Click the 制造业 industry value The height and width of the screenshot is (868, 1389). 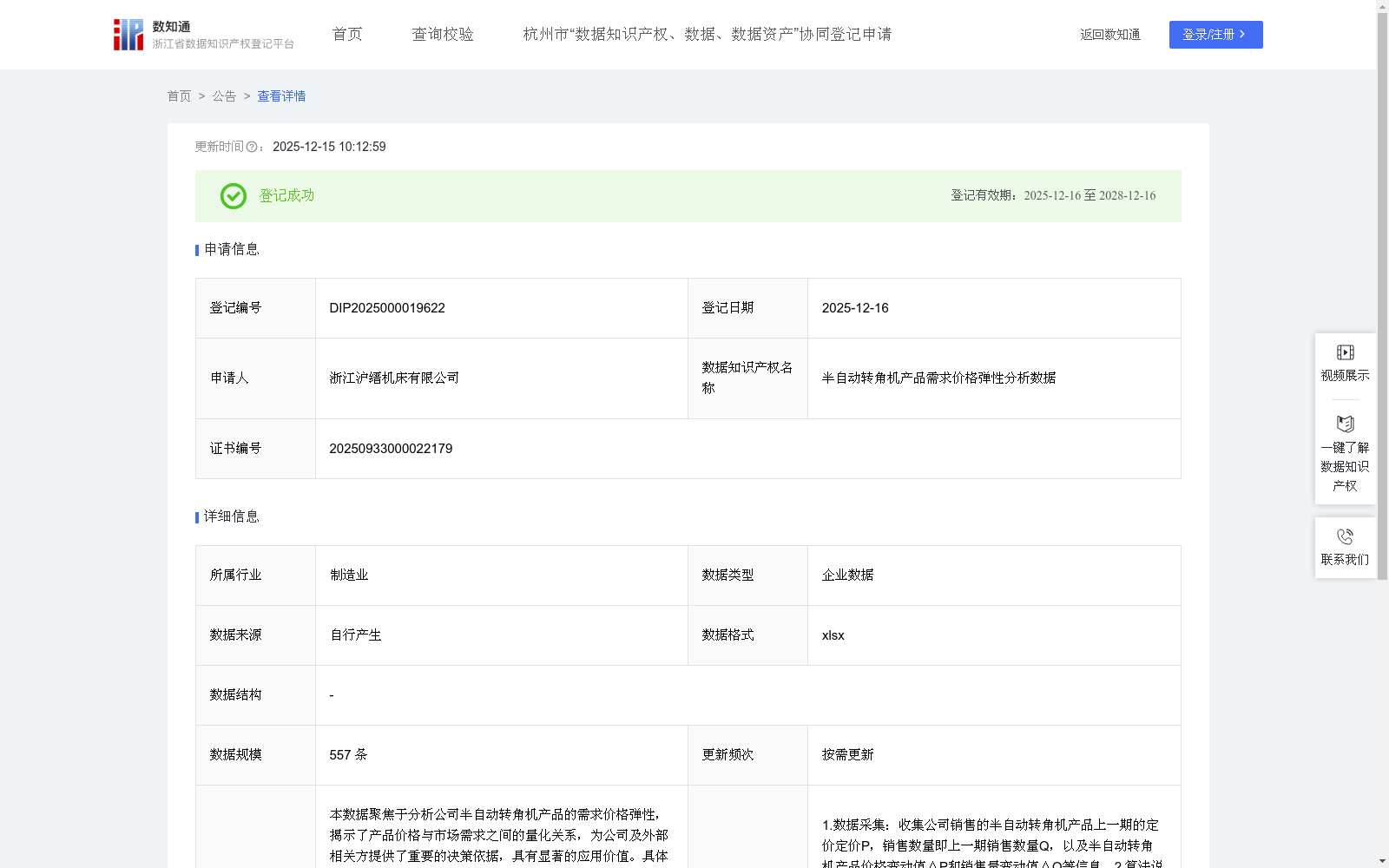(x=349, y=575)
